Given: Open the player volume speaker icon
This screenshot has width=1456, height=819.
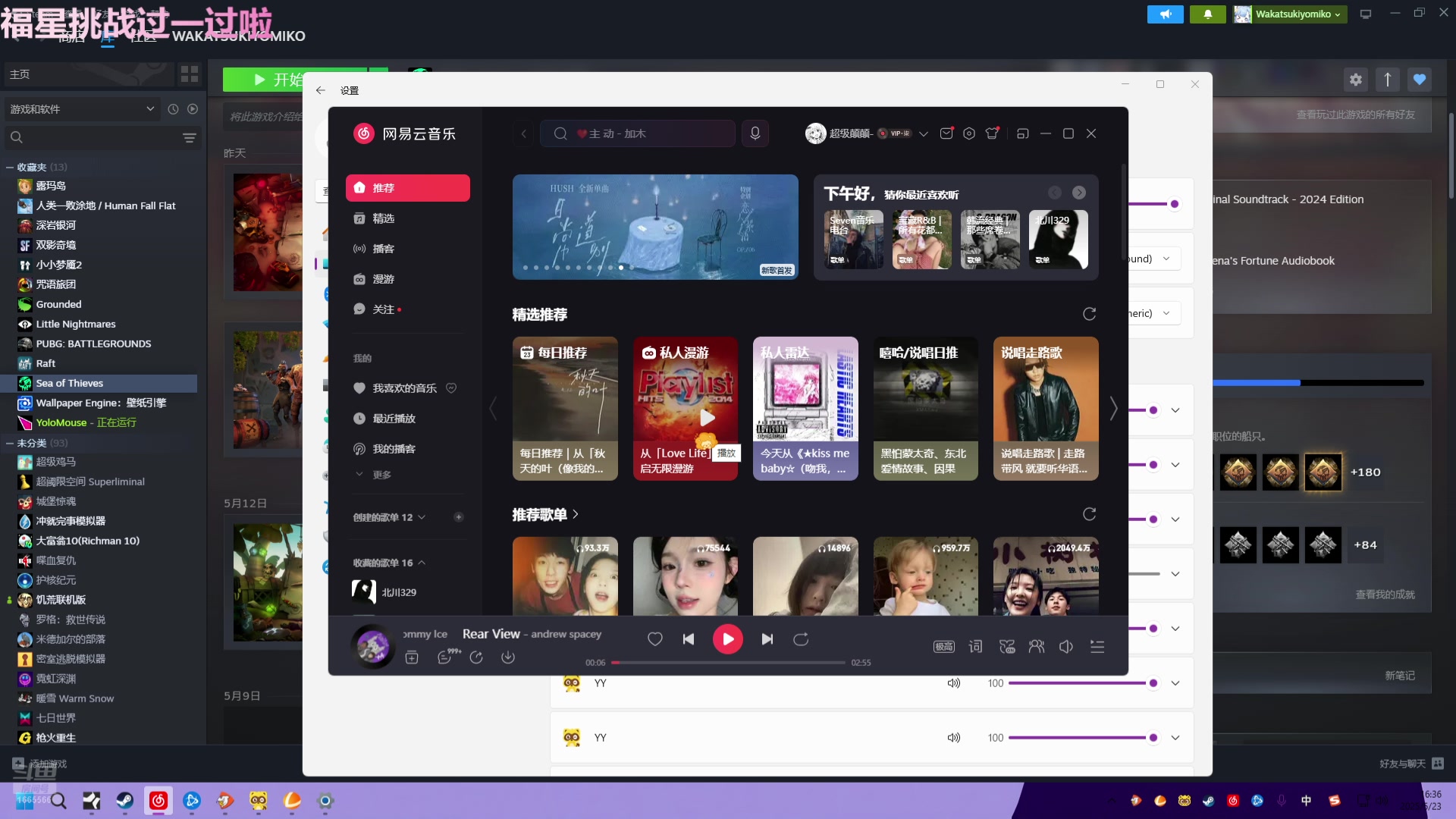Looking at the screenshot, I should point(1066,647).
